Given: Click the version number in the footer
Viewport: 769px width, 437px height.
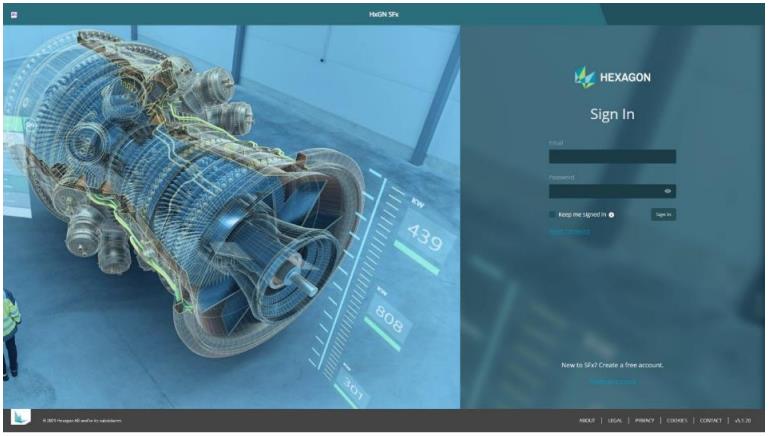Looking at the screenshot, I should (x=743, y=421).
